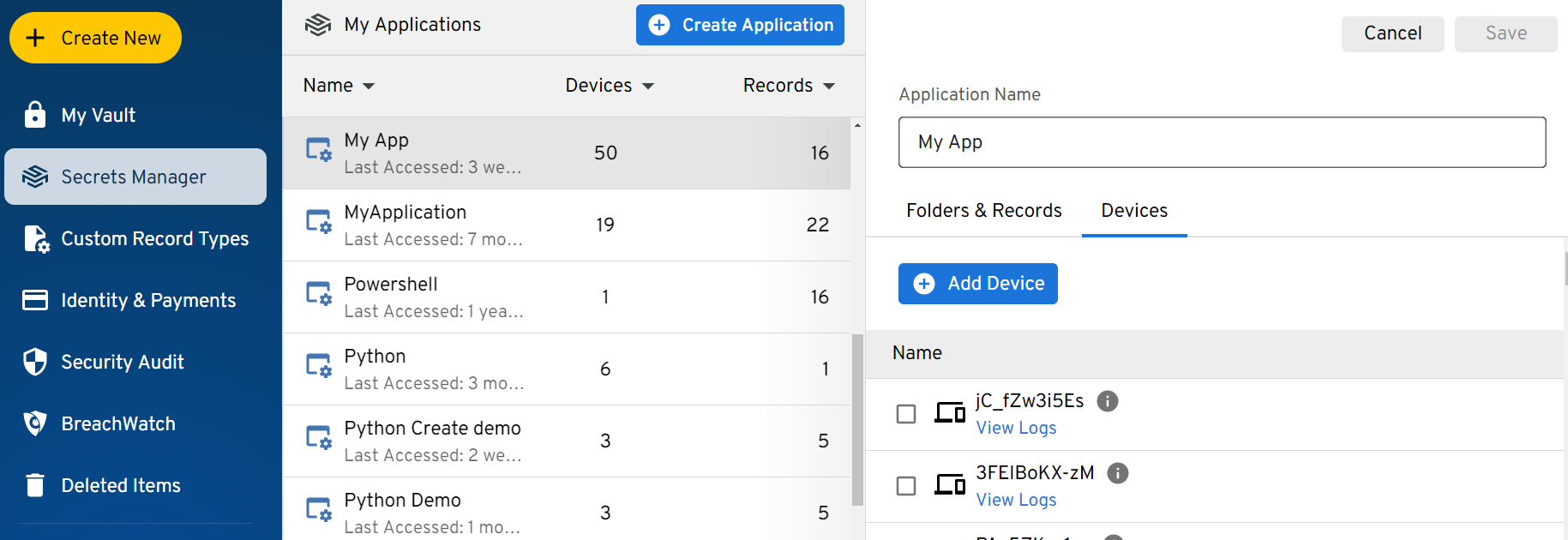
Task: Select the Devices tab
Action: tap(1133, 211)
